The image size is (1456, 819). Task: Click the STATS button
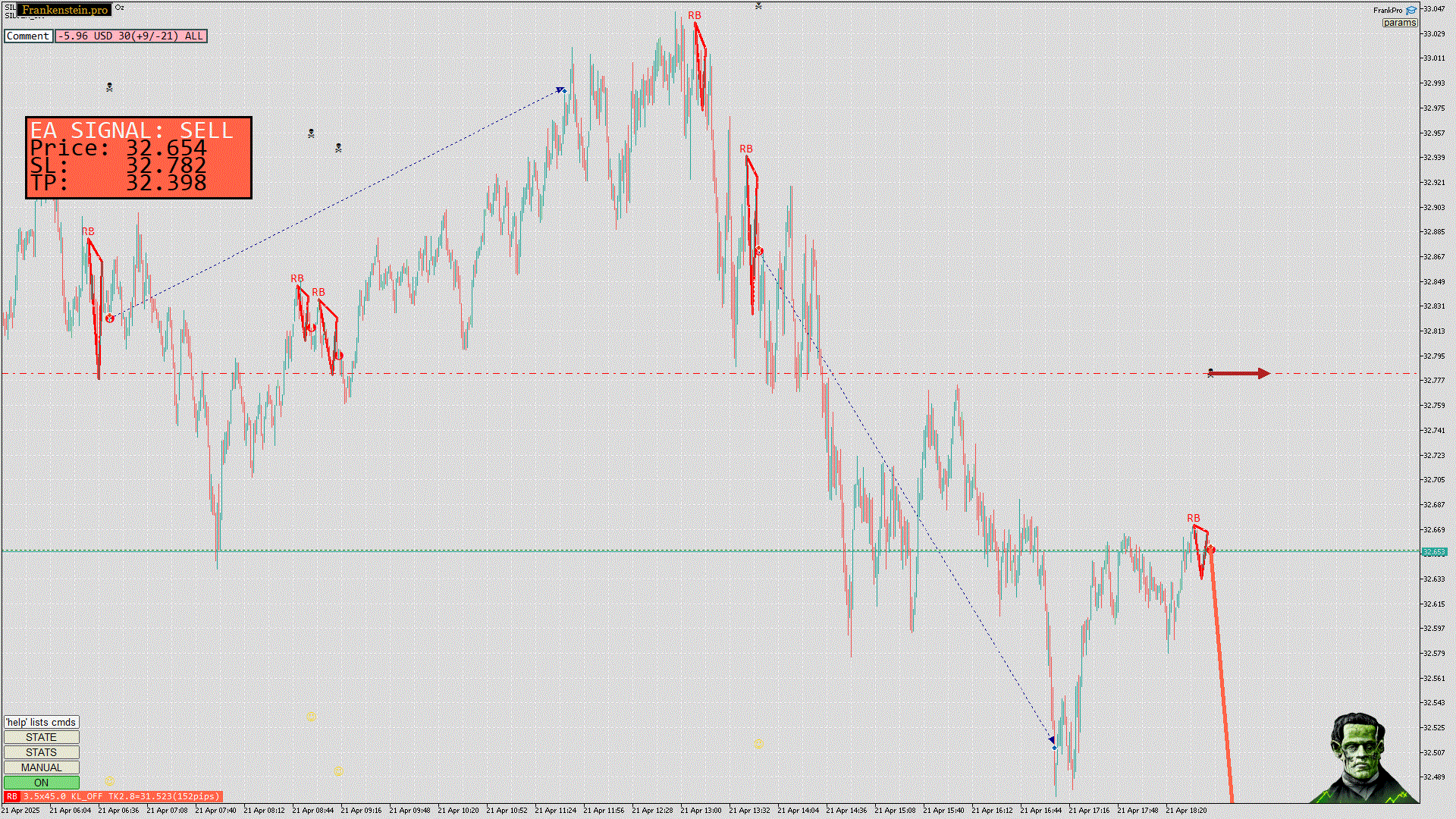[x=41, y=752]
